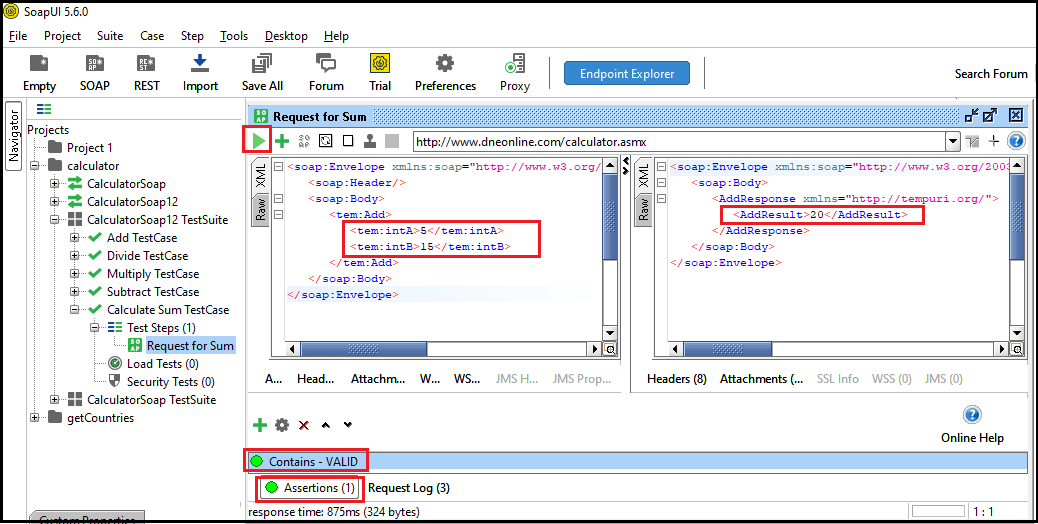Select Load Tests (0) item
This screenshot has height=524, width=1038.
point(163,363)
